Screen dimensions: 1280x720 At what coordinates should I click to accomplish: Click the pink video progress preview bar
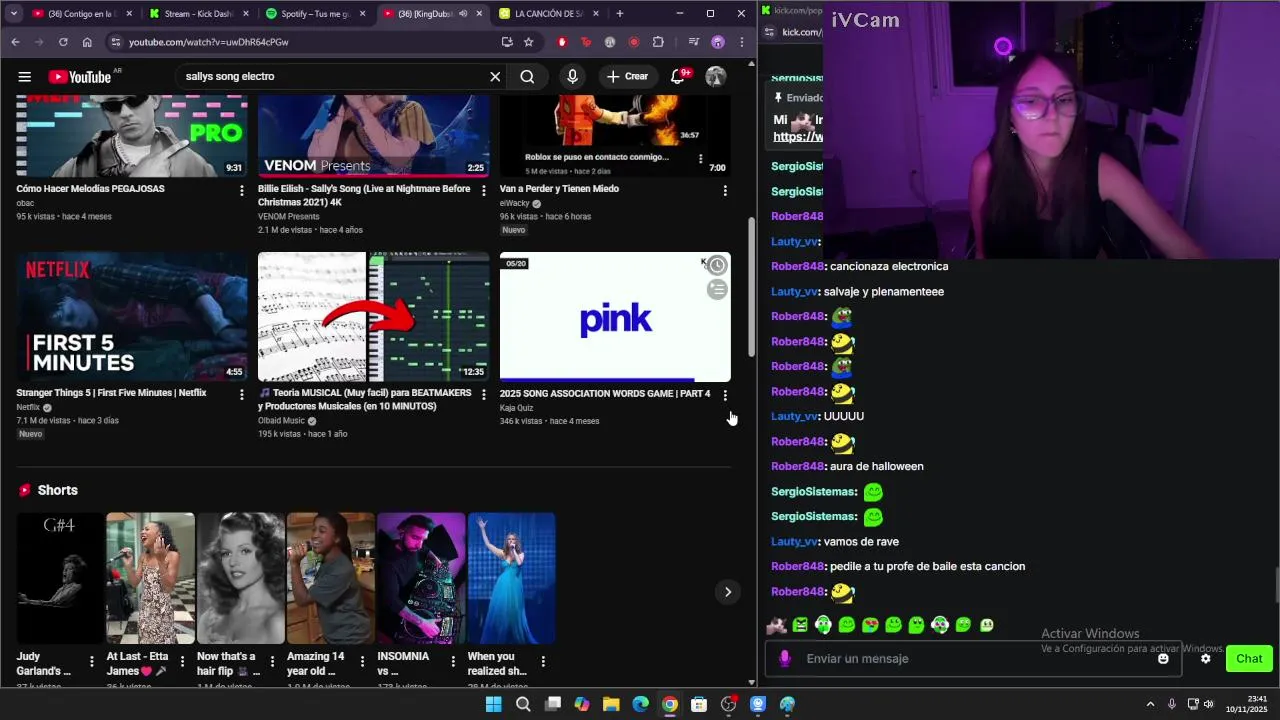[615, 380]
